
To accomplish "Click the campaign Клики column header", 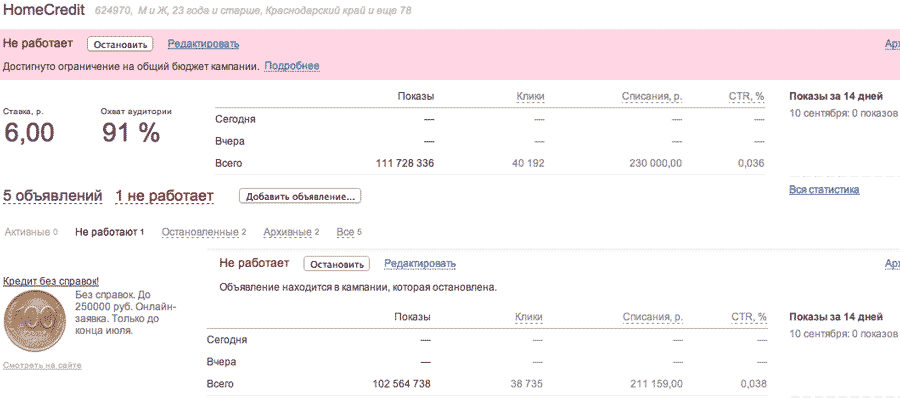I will (530, 97).
